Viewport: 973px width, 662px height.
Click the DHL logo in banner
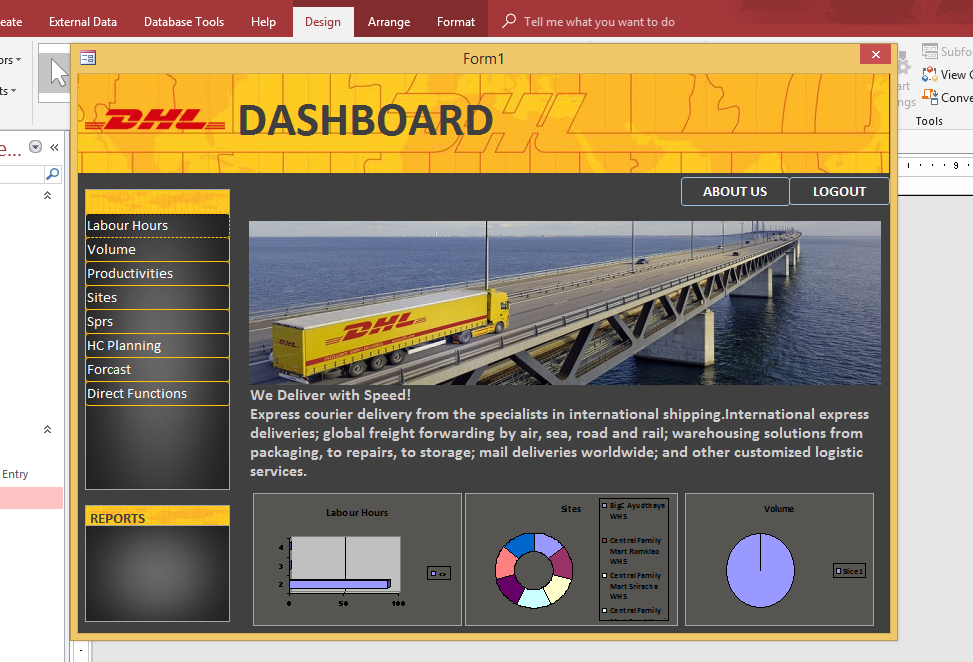point(155,120)
